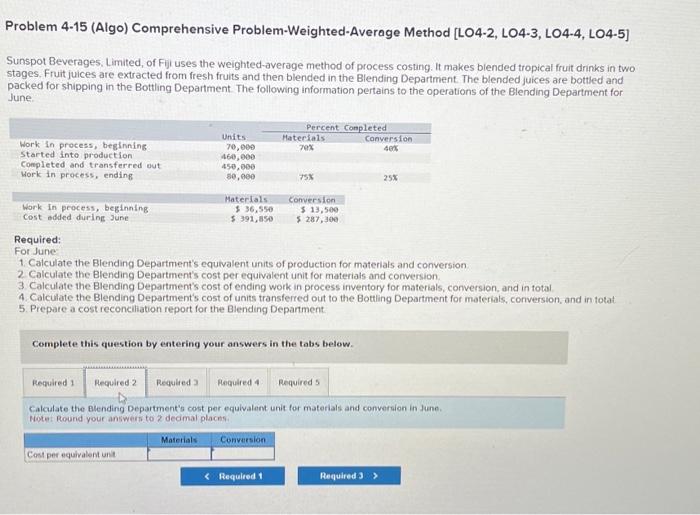700x515 pixels.
Task: Advance with the Required 3 button
Action: coord(349,476)
